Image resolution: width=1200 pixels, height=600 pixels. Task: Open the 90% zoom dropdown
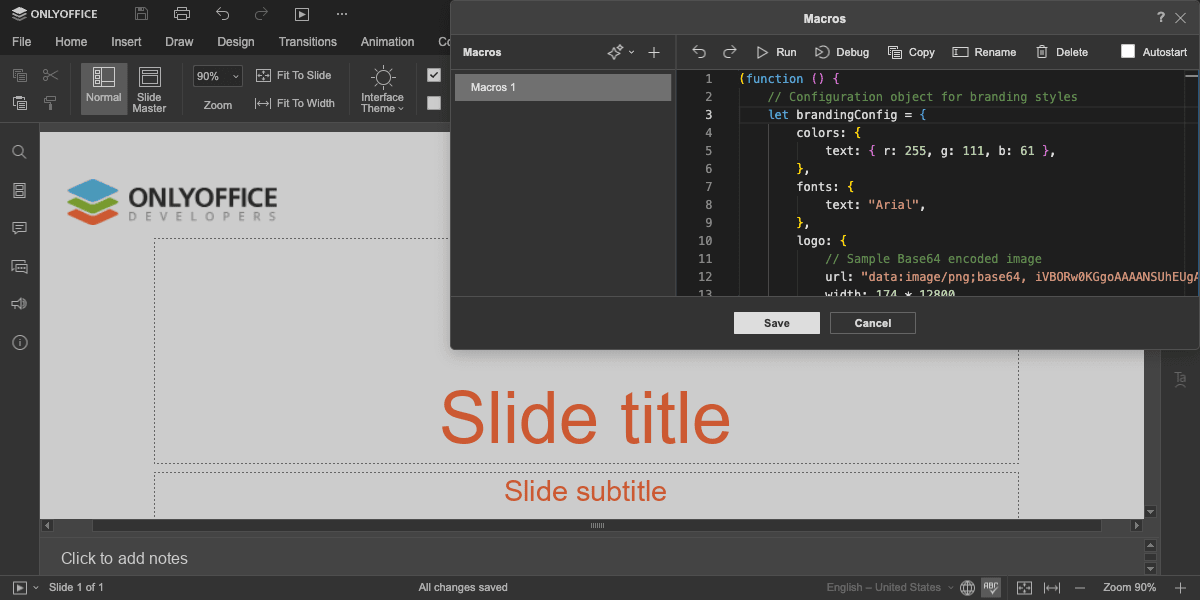tap(218, 76)
